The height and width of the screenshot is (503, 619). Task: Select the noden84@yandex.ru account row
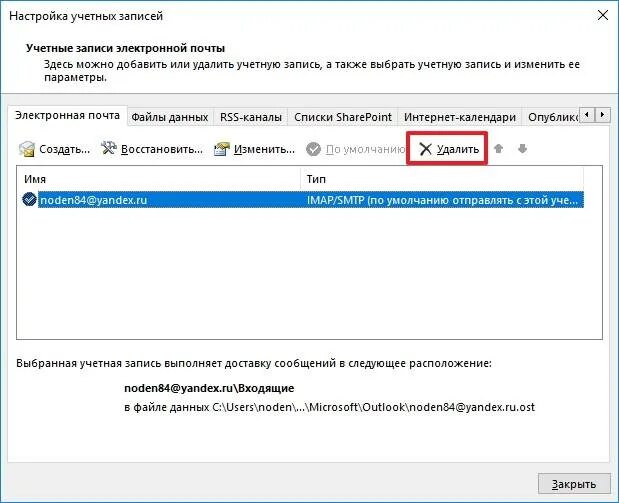click(x=303, y=200)
